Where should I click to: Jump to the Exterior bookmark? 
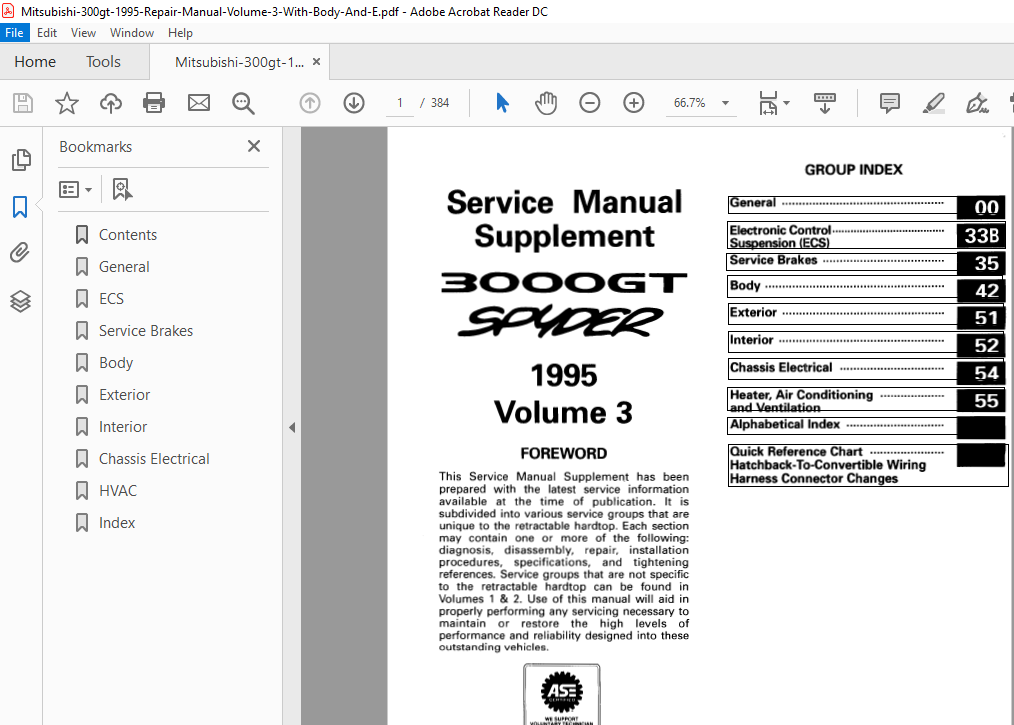[x=124, y=395]
